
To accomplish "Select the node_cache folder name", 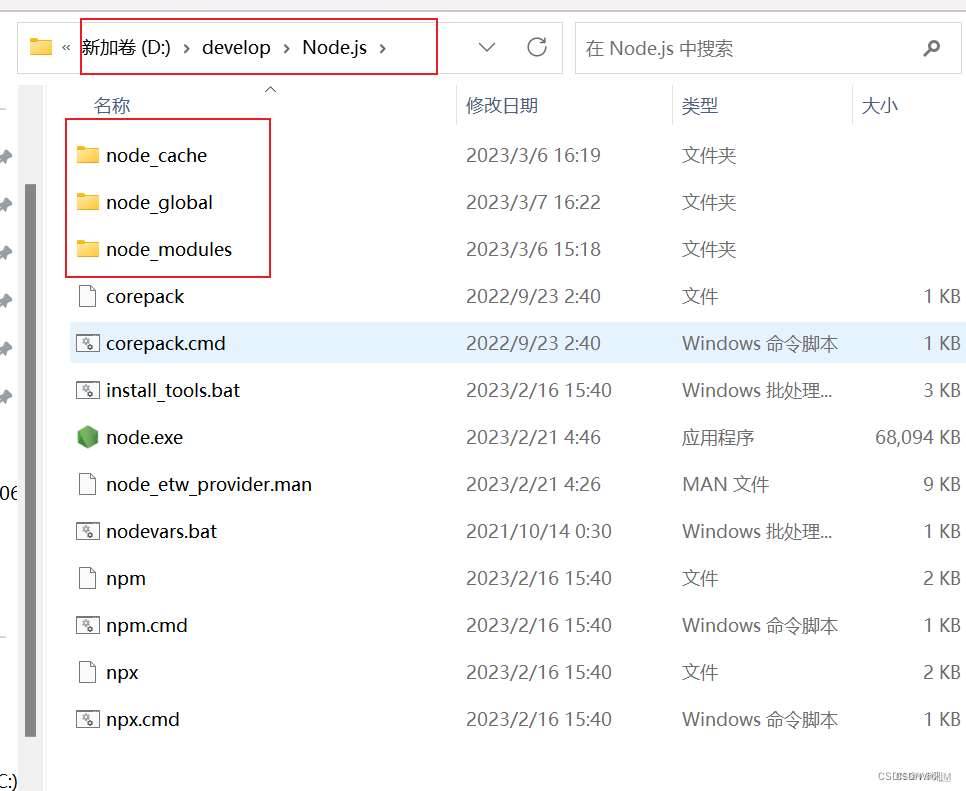I will coord(156,155).
